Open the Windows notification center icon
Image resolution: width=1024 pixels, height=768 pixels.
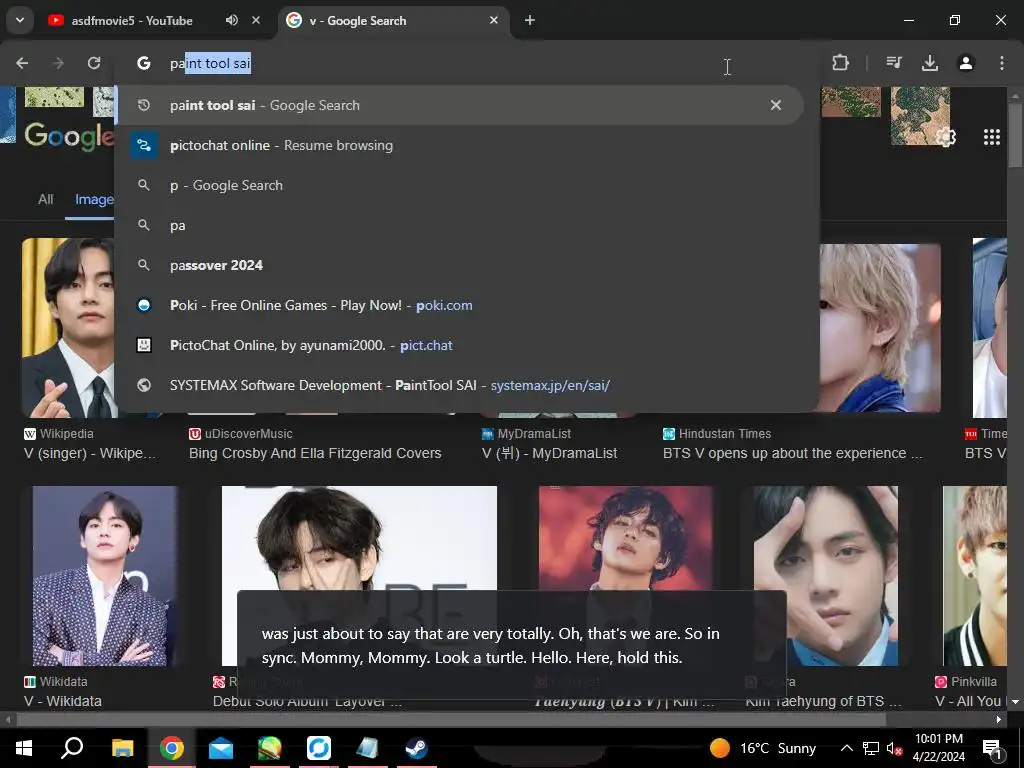992,748
